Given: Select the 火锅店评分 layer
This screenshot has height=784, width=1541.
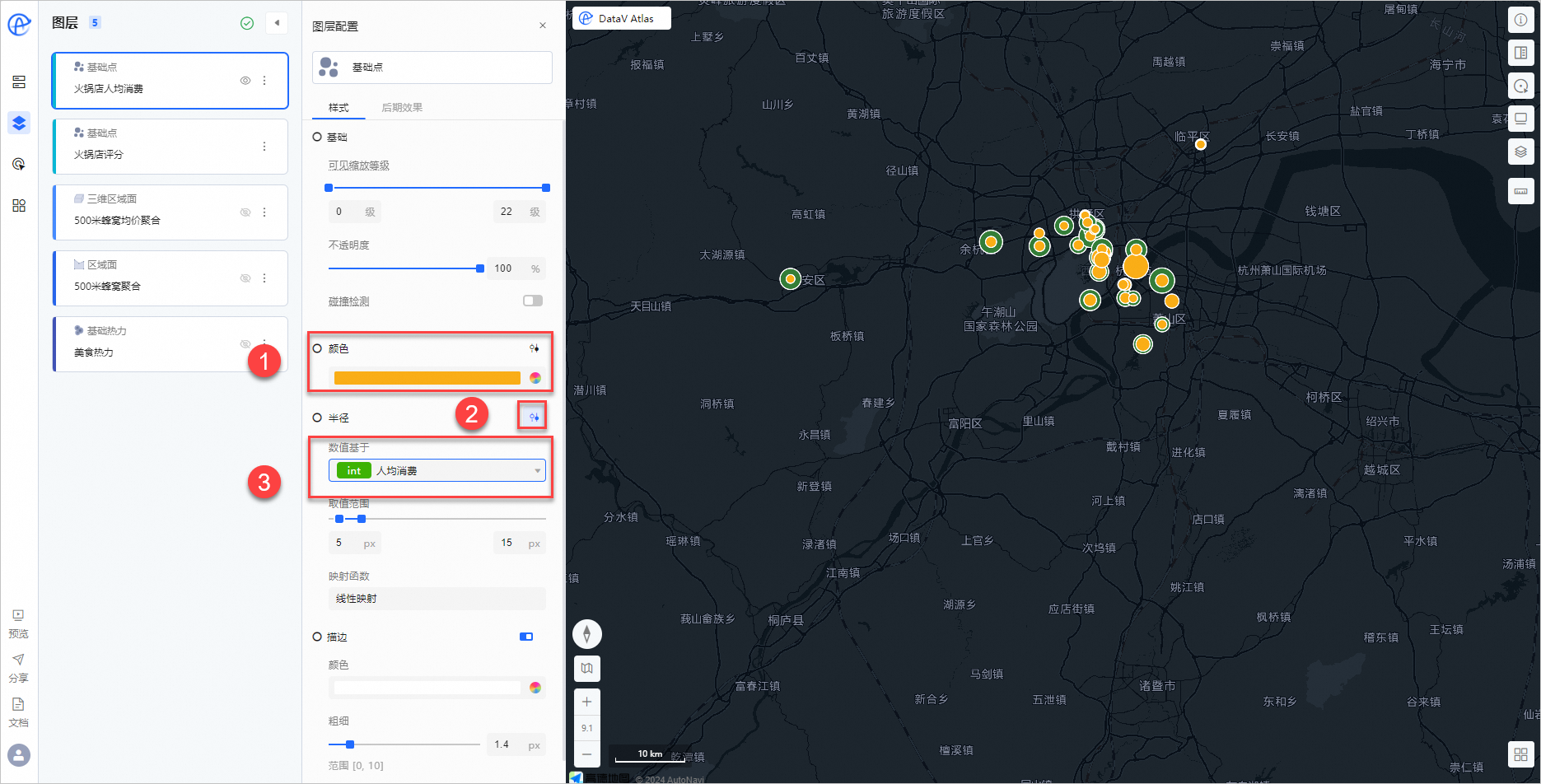Looking at the screenshot, I should click(x=170, y=147).
